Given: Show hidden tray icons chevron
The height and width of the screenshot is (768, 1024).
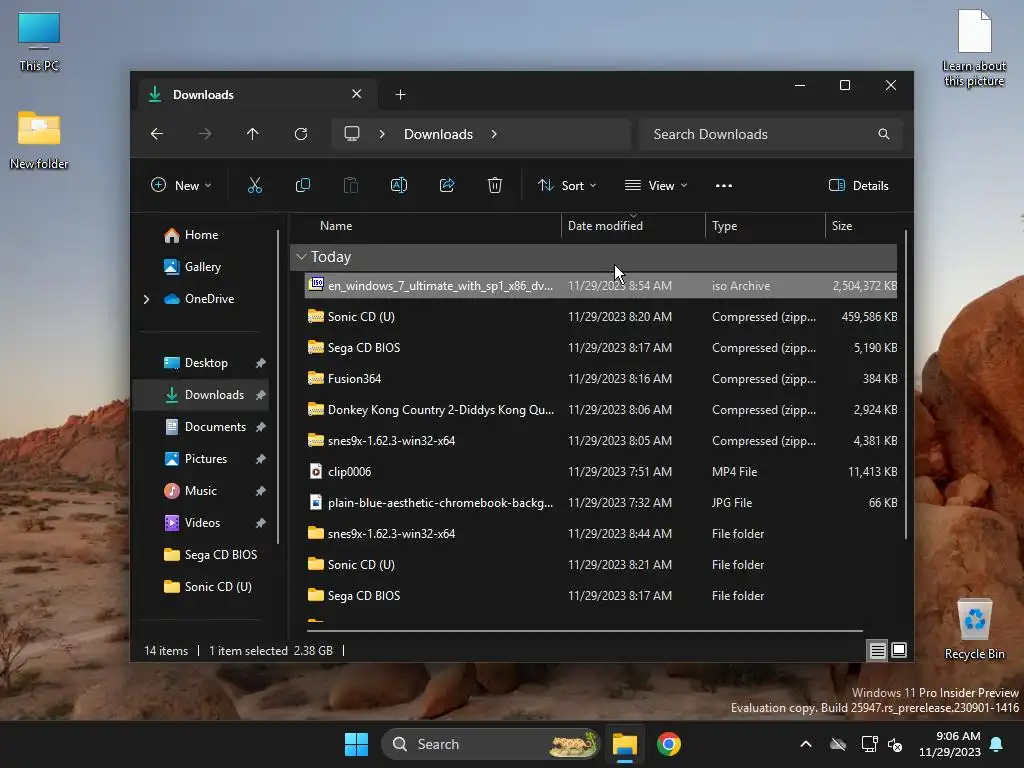Looking at the screenshot, I should coord(806,744).
